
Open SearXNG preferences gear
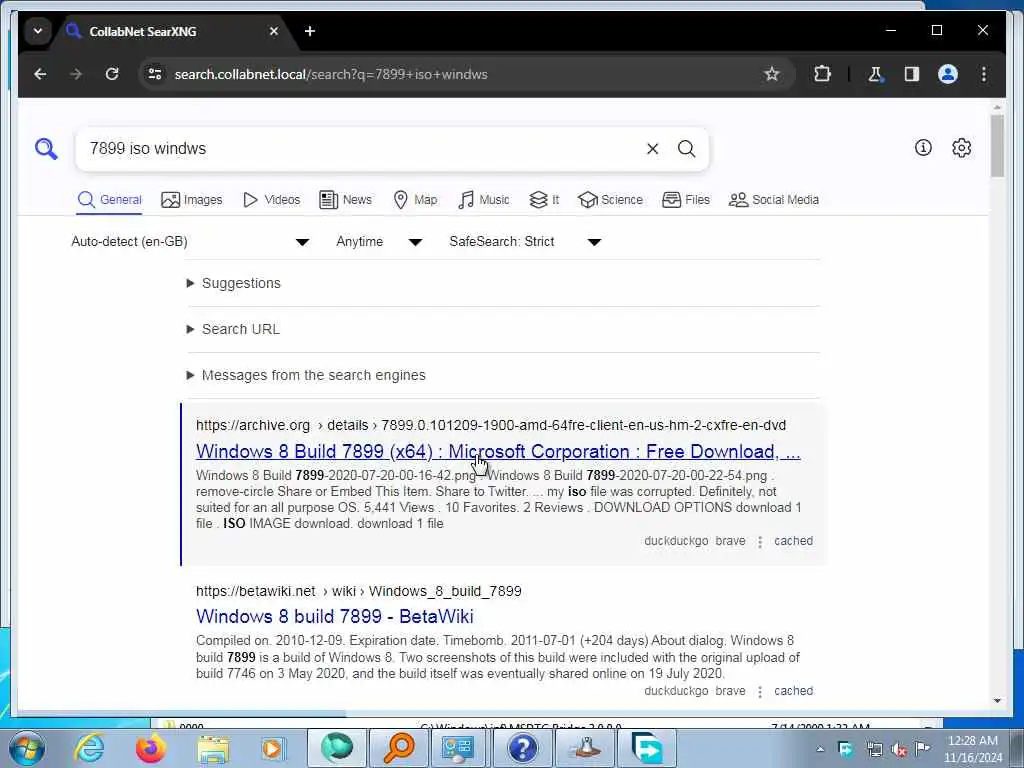961,148
